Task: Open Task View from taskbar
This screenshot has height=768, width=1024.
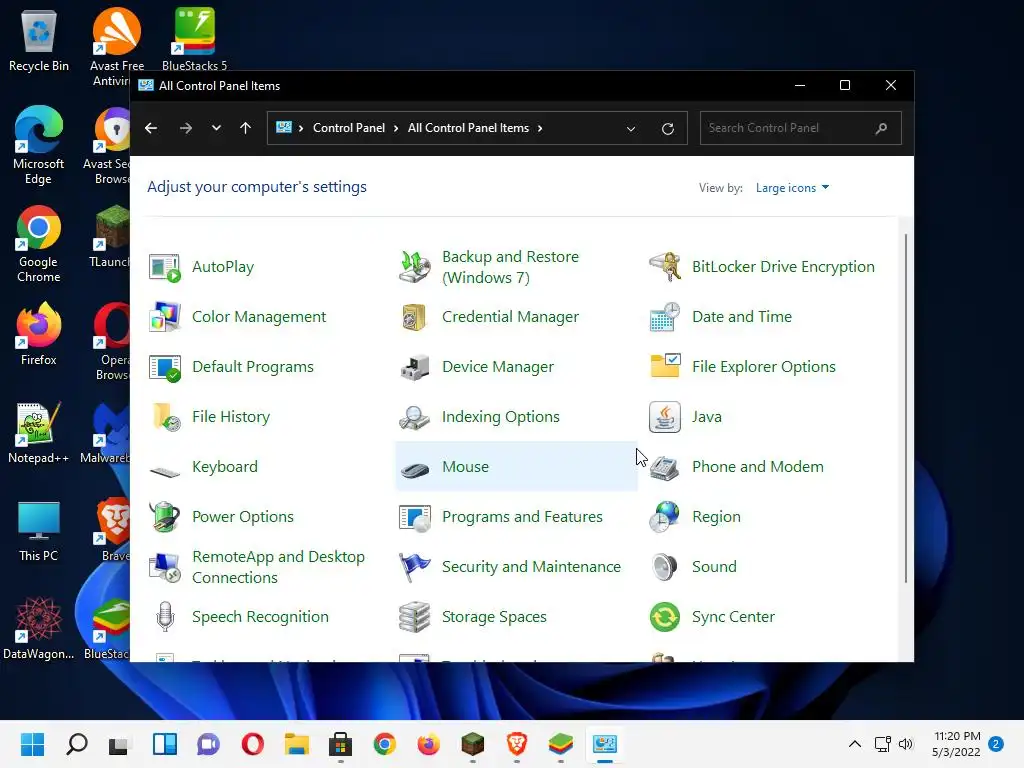Action: pyautogui.click(x=118, y=744)
